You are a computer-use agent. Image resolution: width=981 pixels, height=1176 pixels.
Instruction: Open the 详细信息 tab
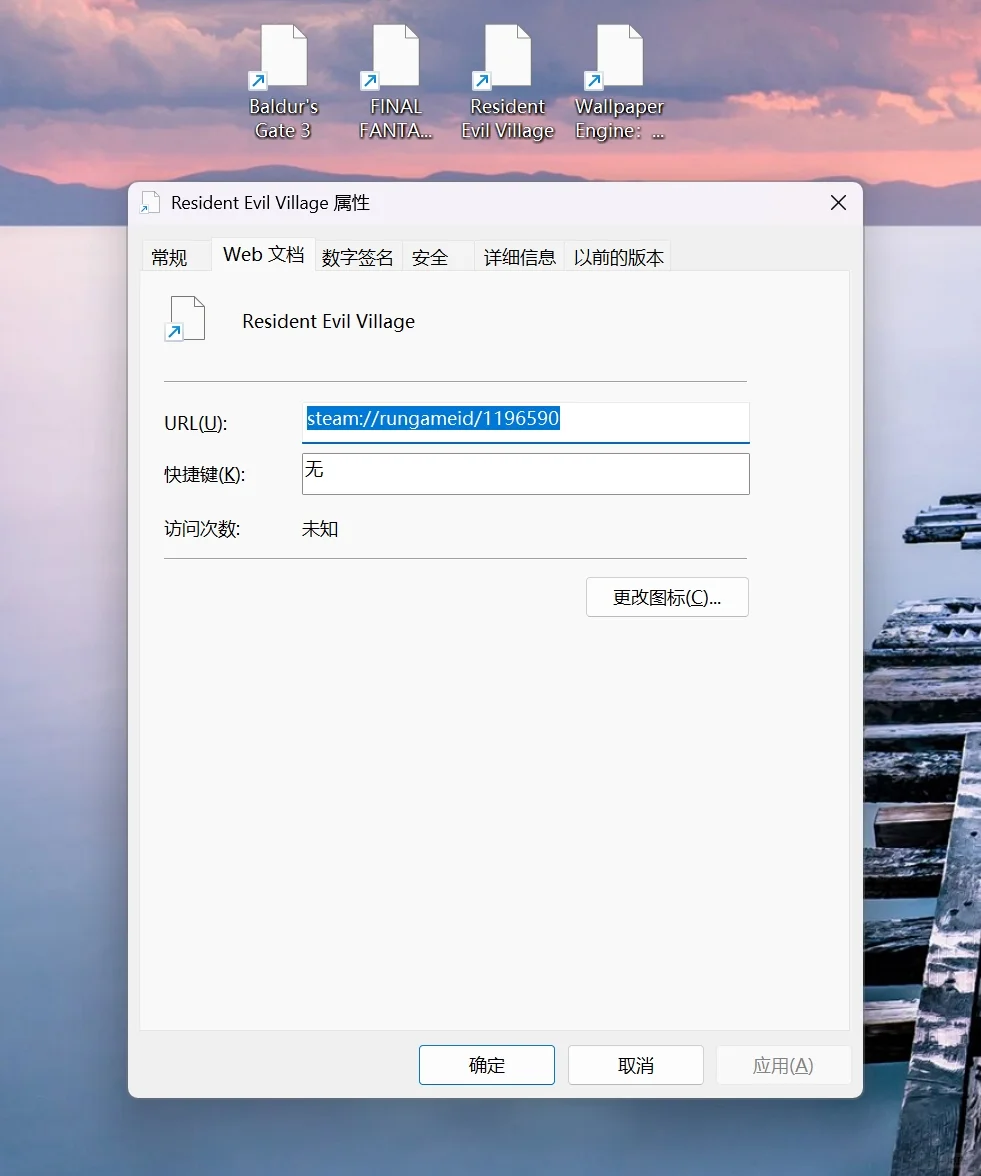tap(519, 257)
